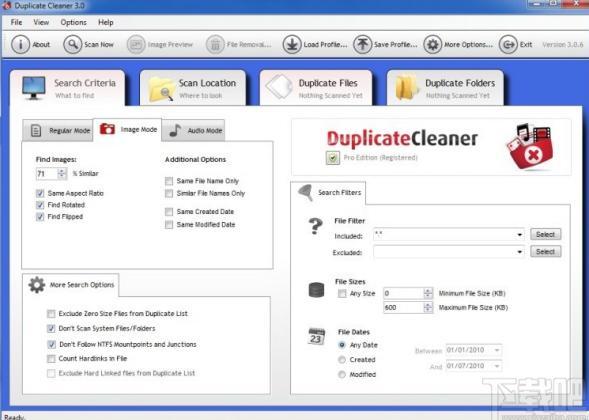This screenshot has height=420, width=589.
Task: Start scan with Scan Now magnifier icon
Action: (x=72, y=44)
